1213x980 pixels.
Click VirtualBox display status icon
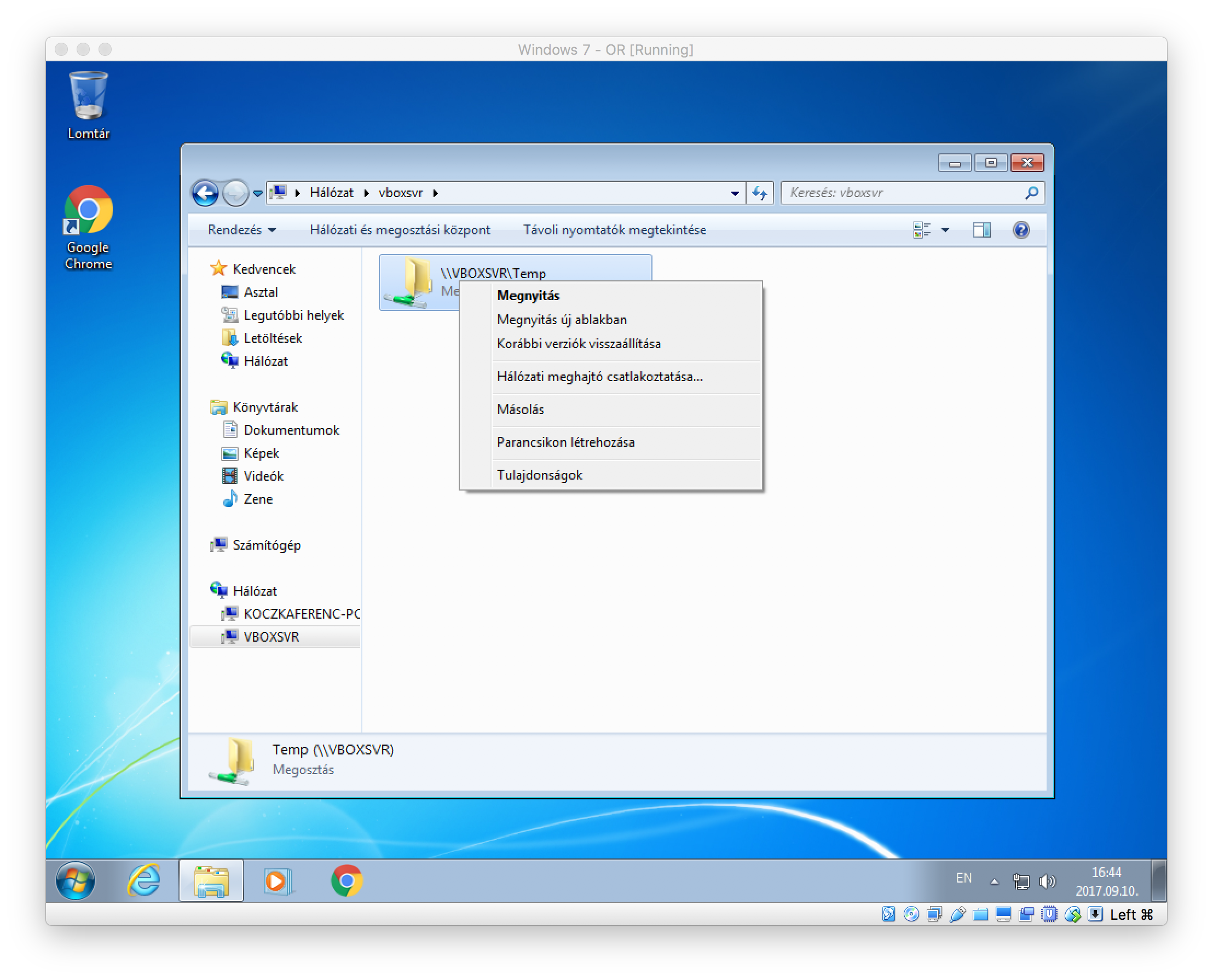click(1004, 915)
